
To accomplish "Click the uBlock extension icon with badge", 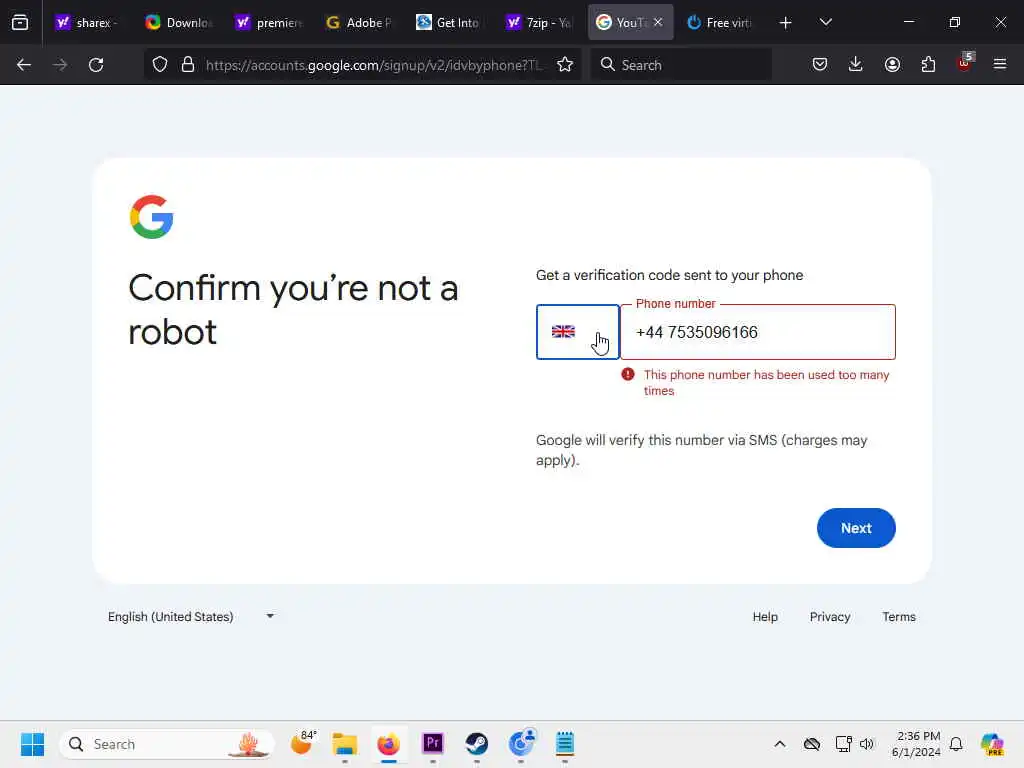I will [965, 62].
